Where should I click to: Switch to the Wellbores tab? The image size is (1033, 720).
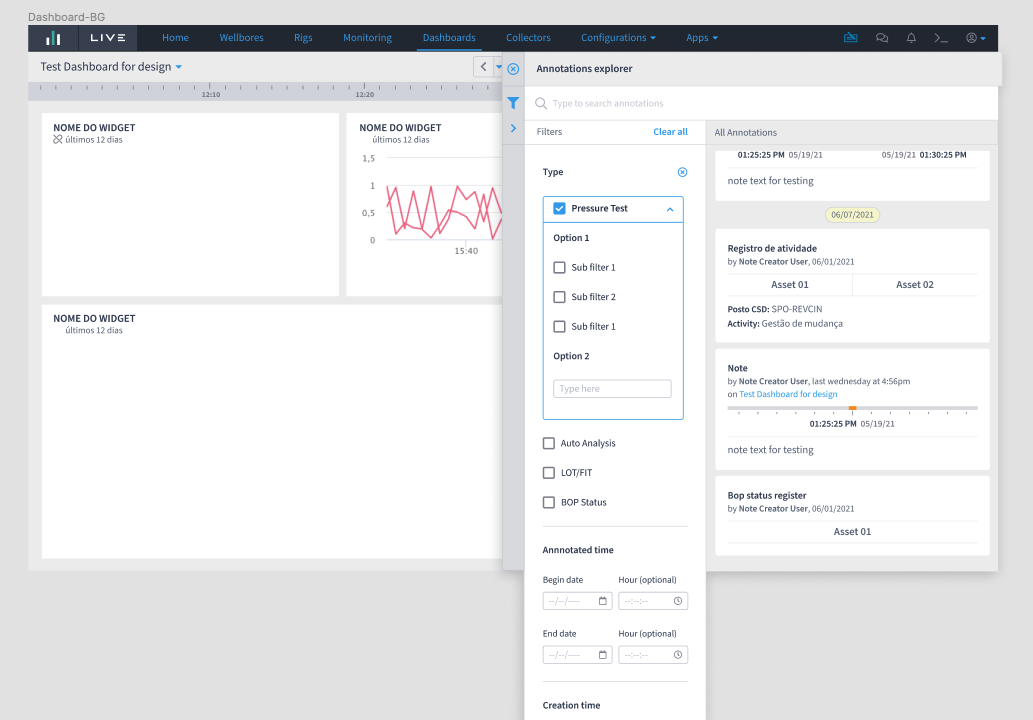pyautogui.click(x=241, y=38)
